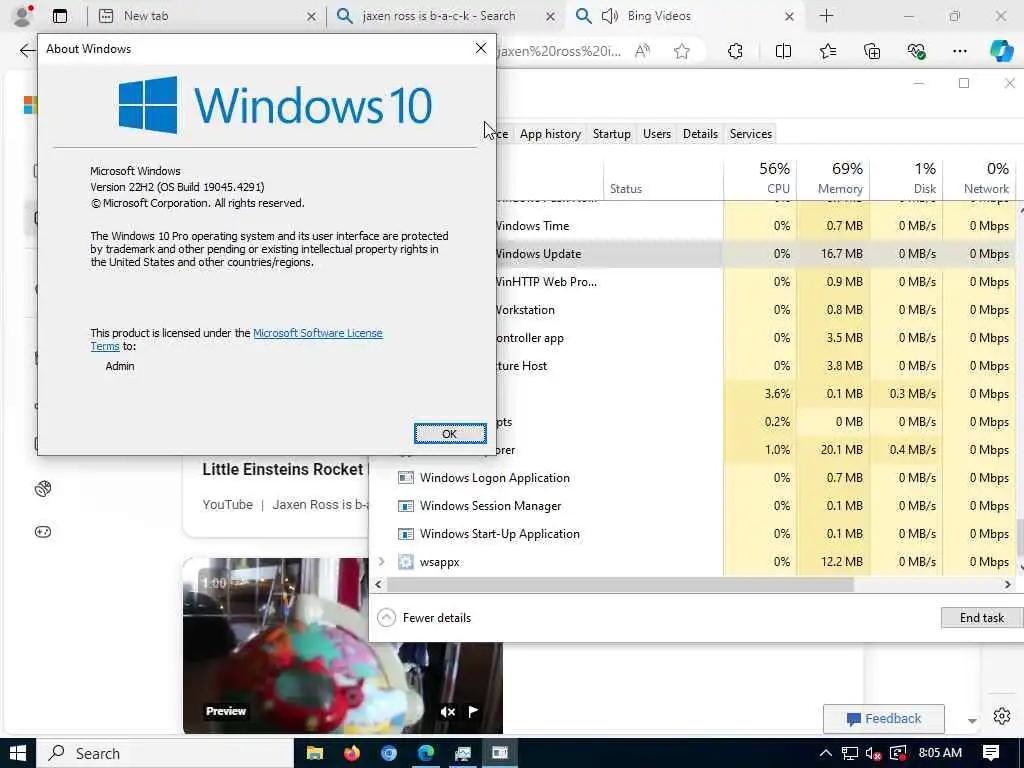Close the jaxen ross search tab

coord(551,16)
